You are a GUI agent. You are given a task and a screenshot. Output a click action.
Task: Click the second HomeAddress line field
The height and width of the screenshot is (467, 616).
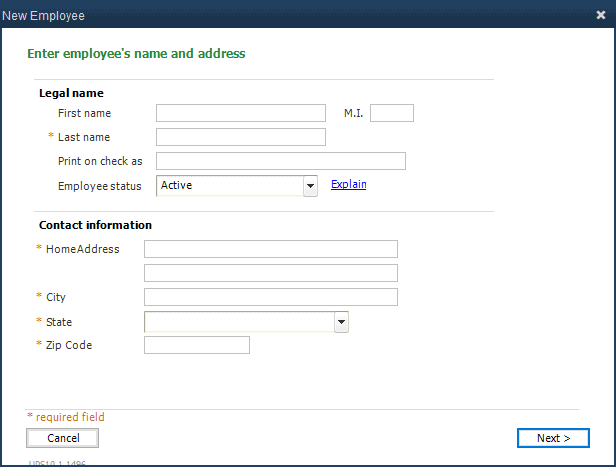pyautogui.click(x=271, y=273)
